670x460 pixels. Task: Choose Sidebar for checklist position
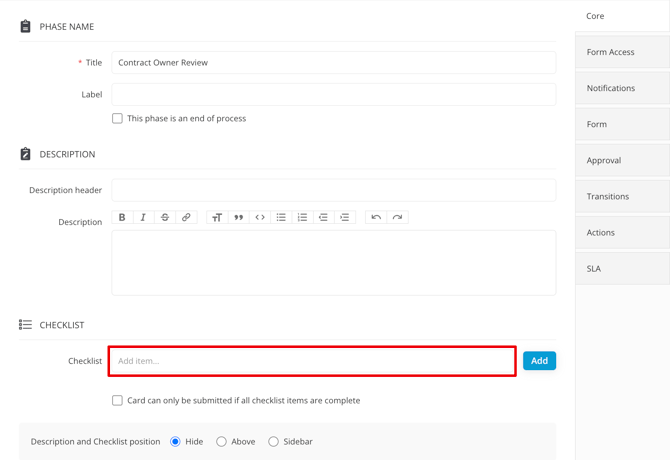[x=273, y=441]
